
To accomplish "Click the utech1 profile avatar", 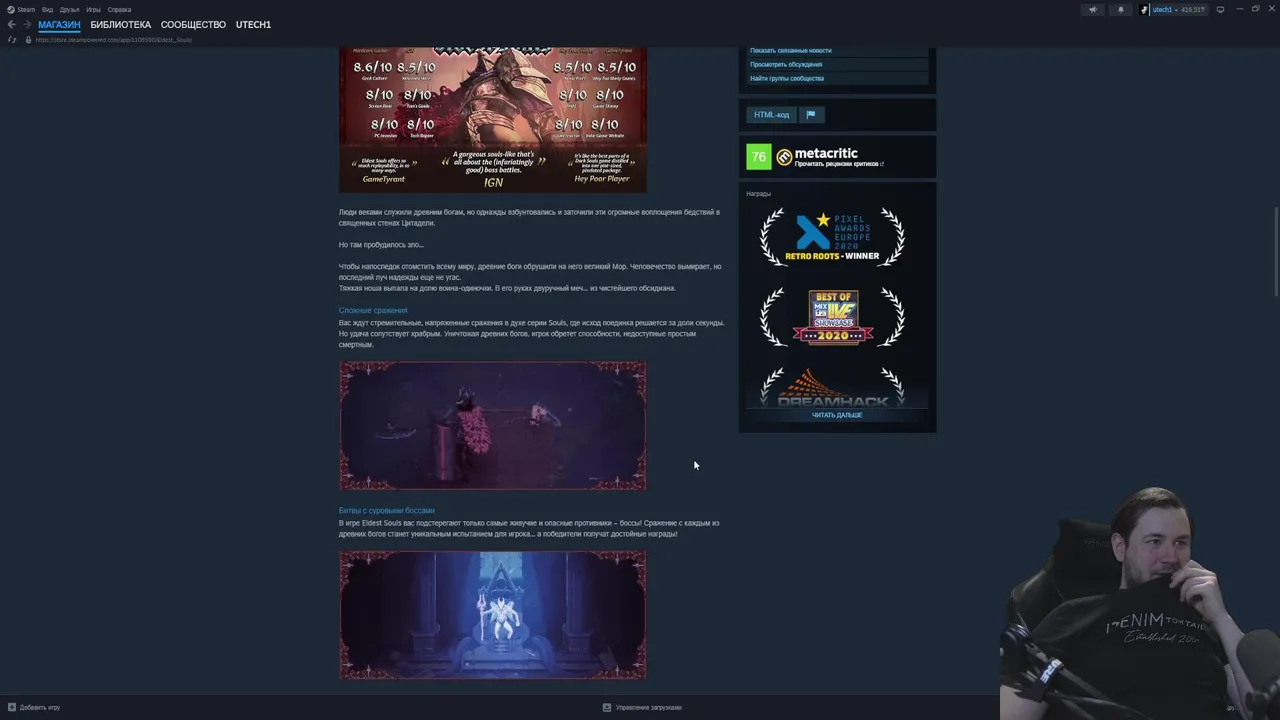I will pyautogui.click(x=1144, y=9).
